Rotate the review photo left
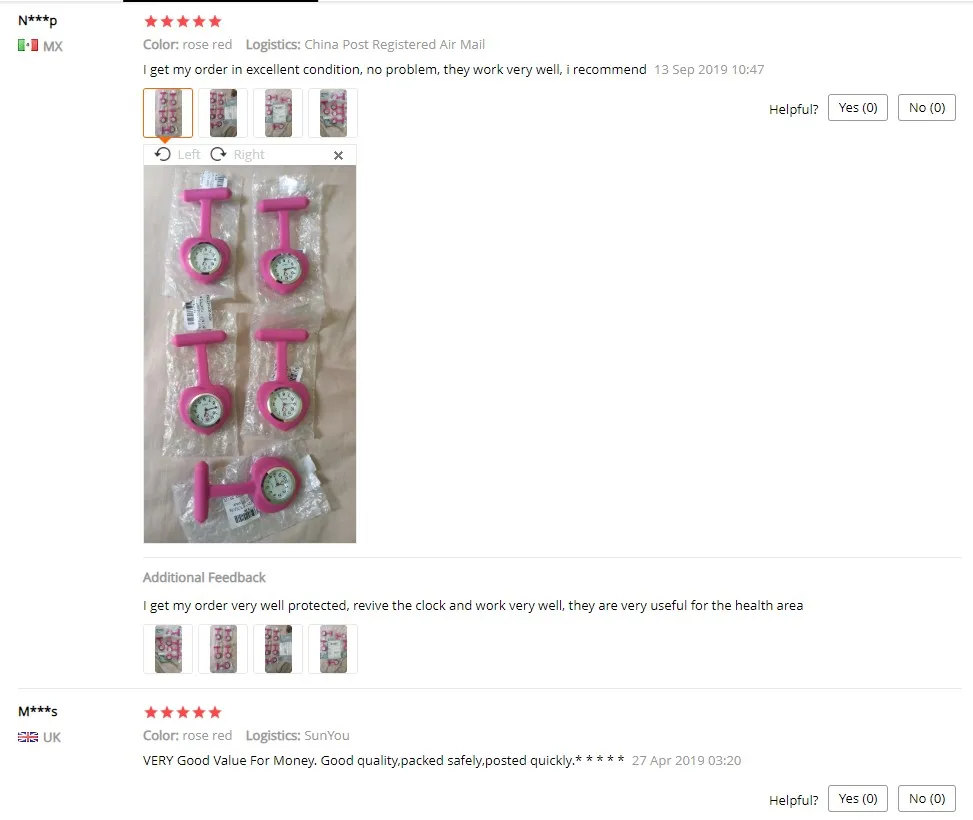Image resolution: width=973 pixels, height=820 pixels. [177, 154]
